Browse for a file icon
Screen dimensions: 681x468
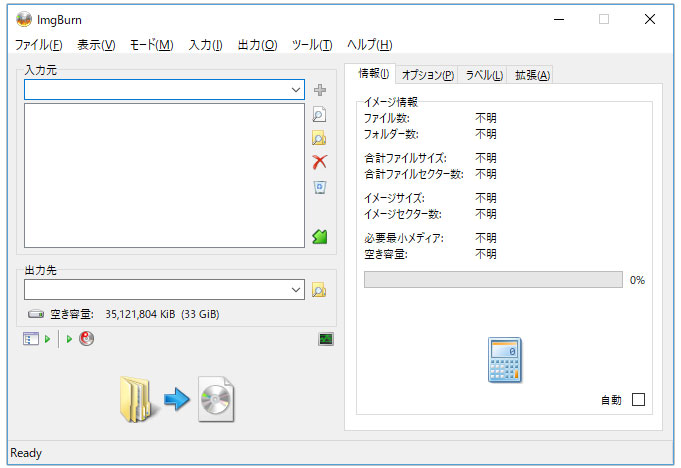tap(319, 115)
